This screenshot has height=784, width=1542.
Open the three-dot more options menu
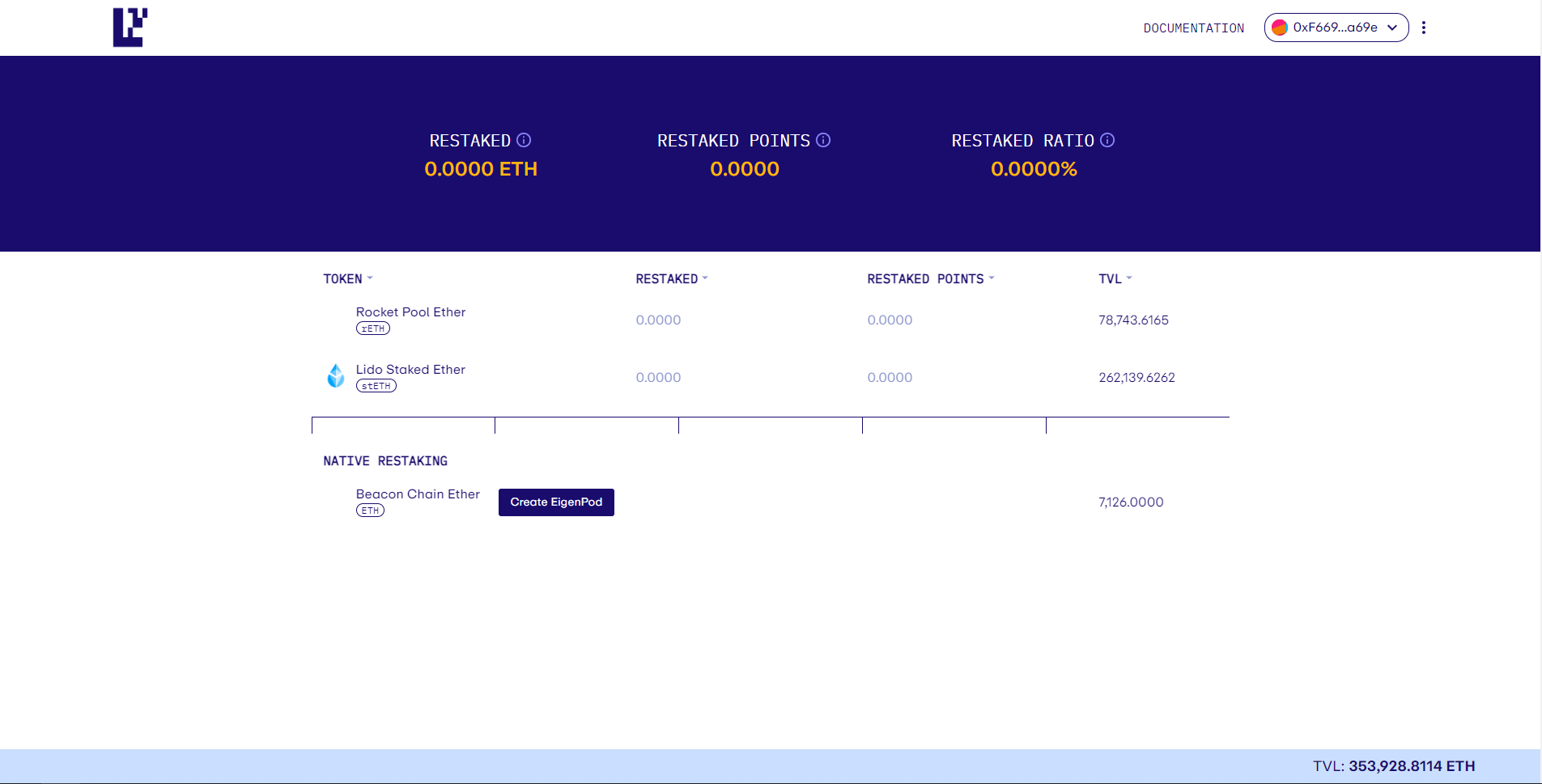(1423, 28)
